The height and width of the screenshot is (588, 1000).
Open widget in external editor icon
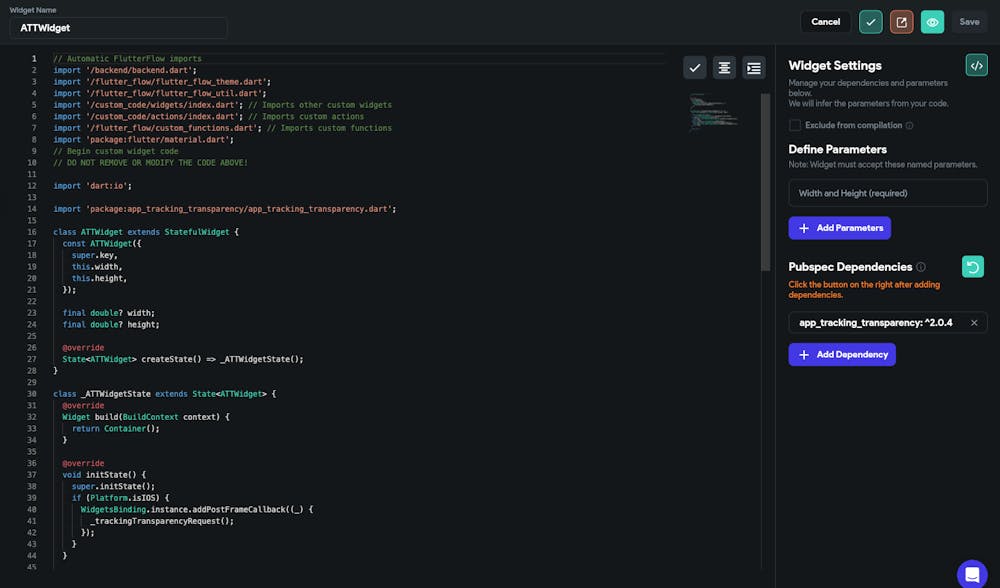coord(901,22)
